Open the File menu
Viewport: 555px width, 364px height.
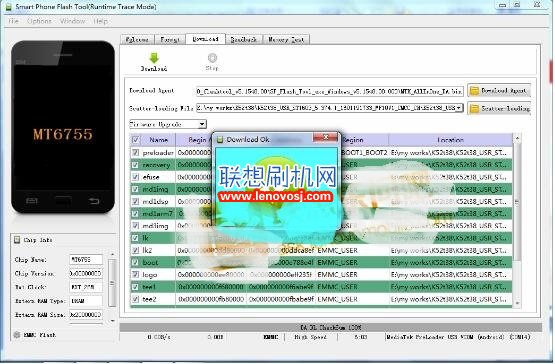click(x=13, y=21)
